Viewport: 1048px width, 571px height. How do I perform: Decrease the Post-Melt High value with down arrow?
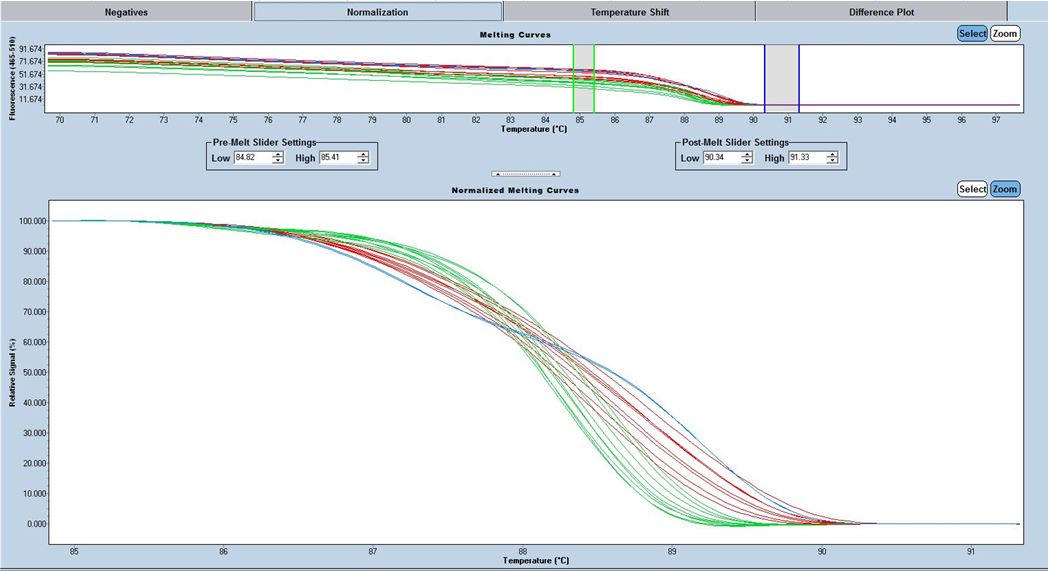pyautogui.click(x=832, y=162)
